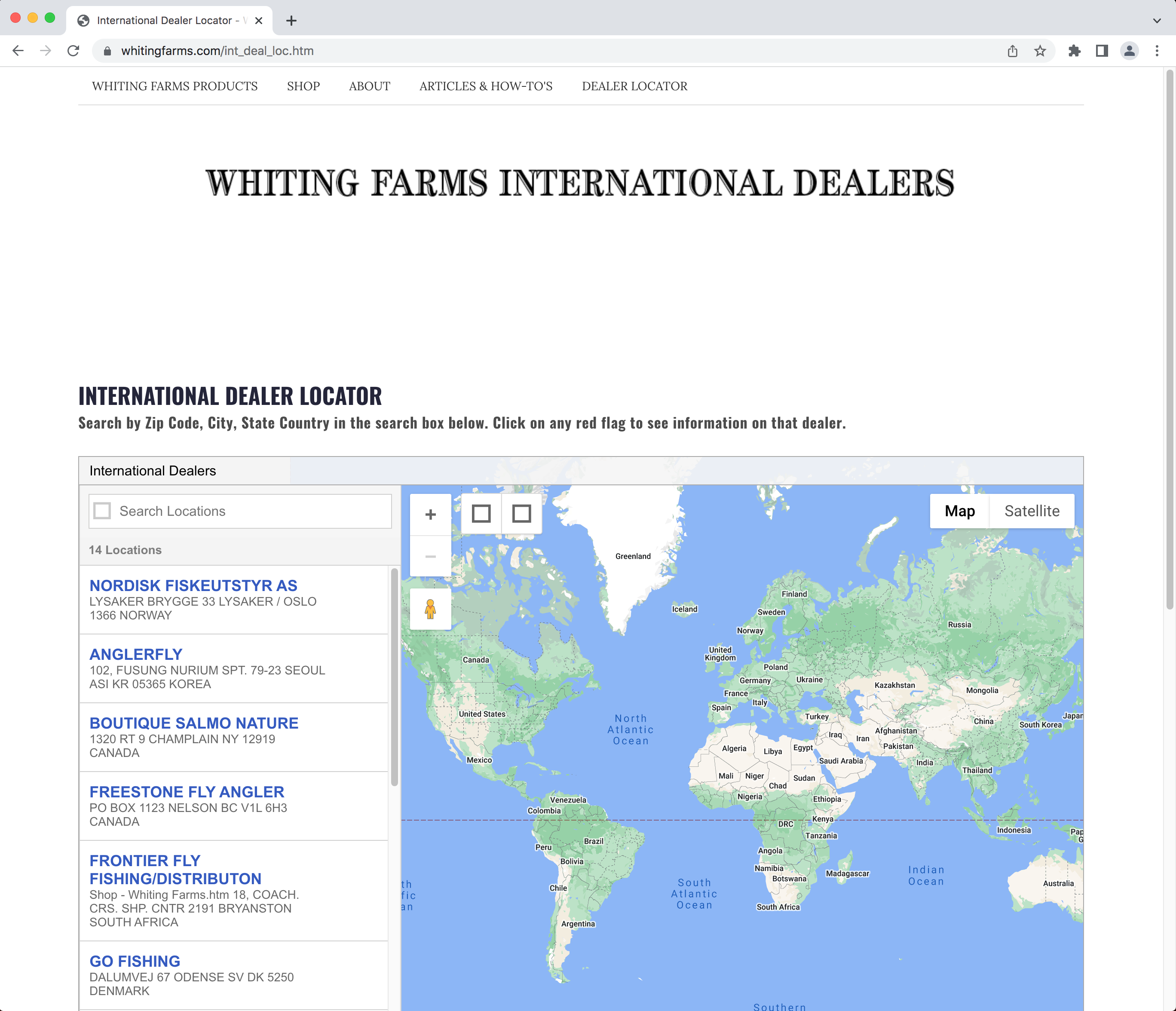1176x1011 pixels.
Task: Click the Australia label on the map
Action: (x=1058, y=883)
